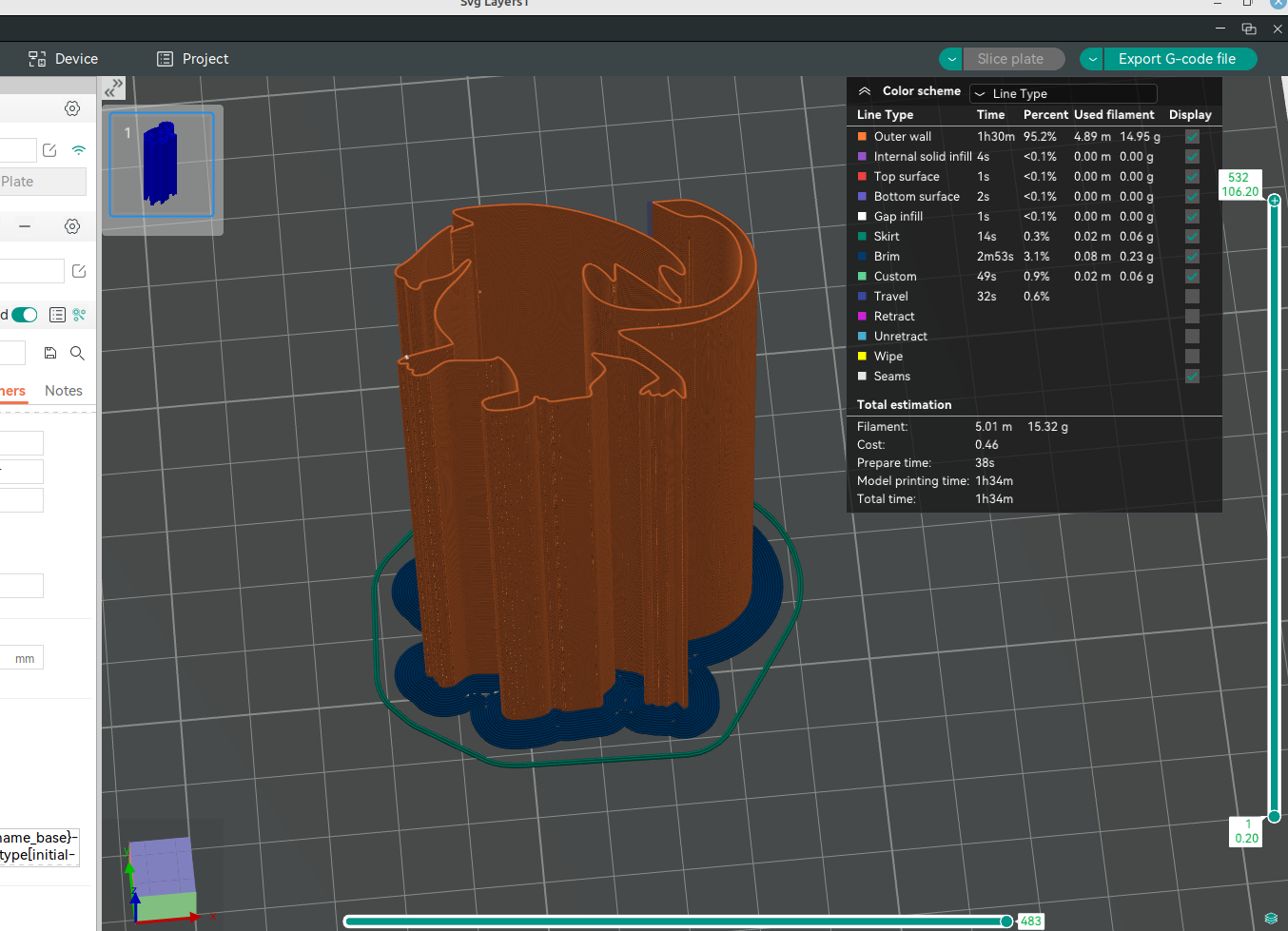Open the Project tab

(x=193, y=59)
